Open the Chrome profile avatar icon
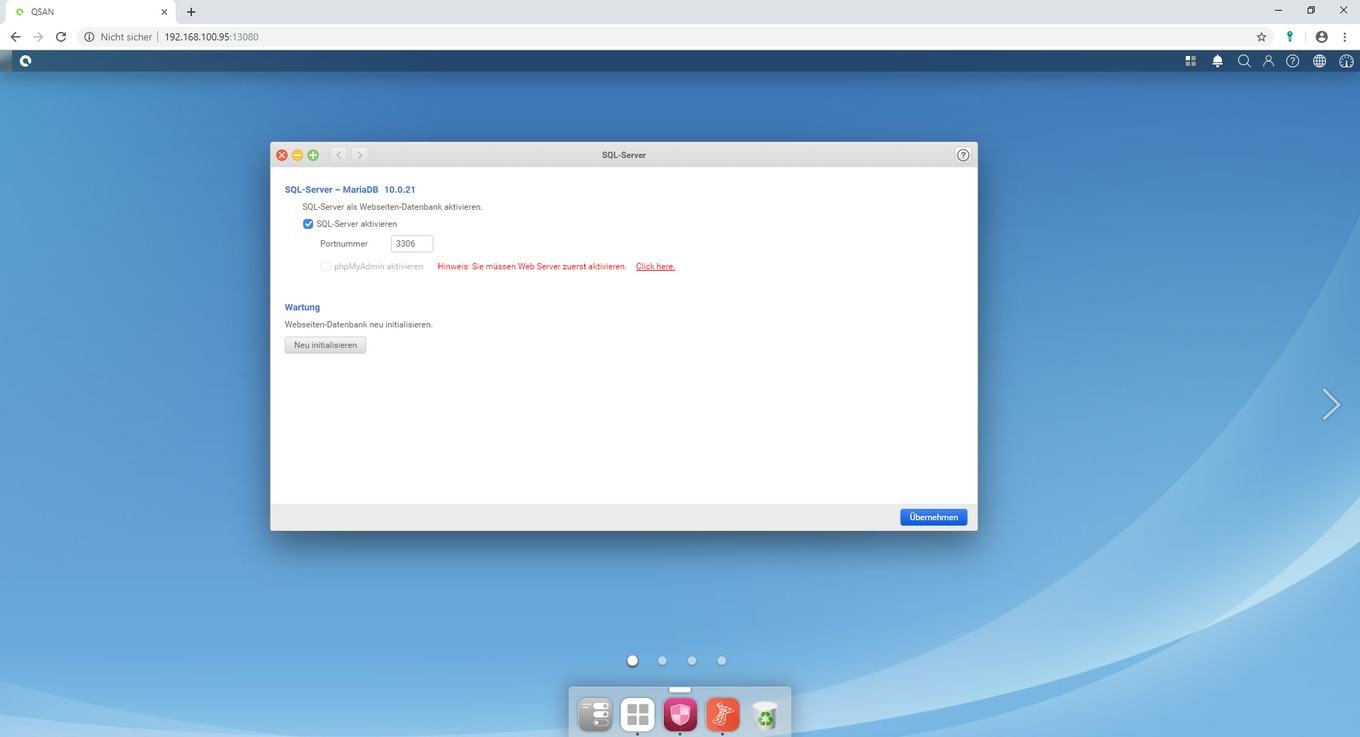Viewport: 1360px width, 737px height. pos(1321,37)
